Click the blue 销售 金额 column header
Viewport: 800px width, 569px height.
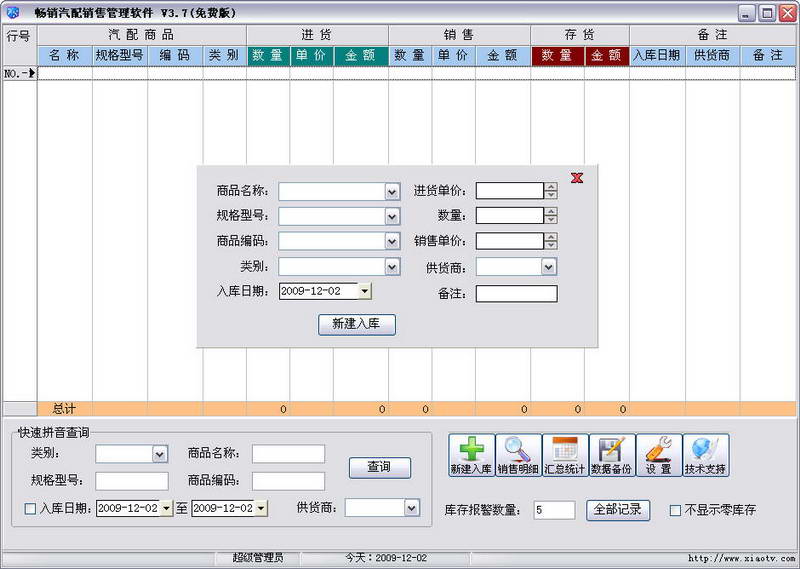click(x=503, y=56)
